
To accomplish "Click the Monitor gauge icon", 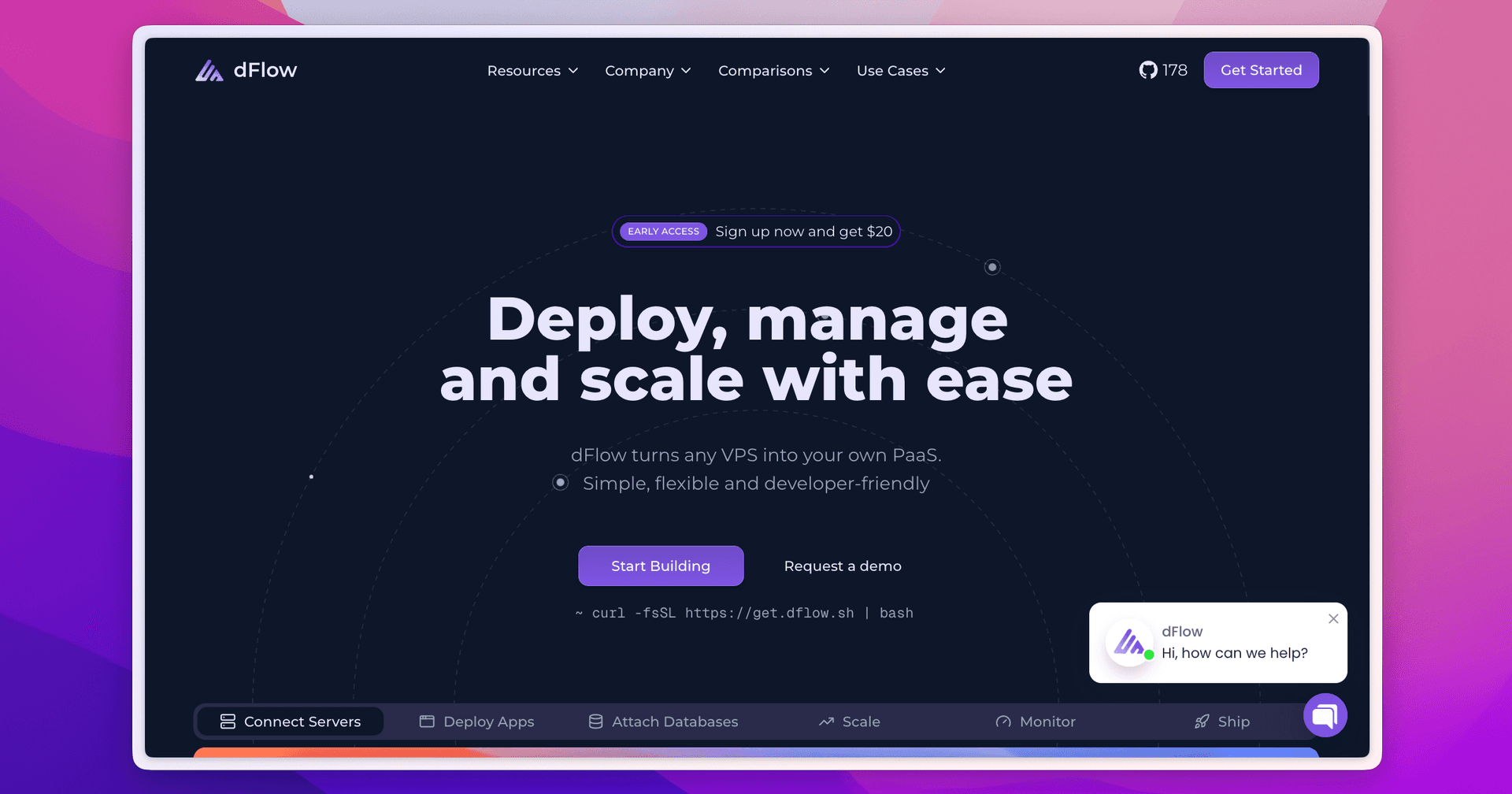I will 1002,721.
